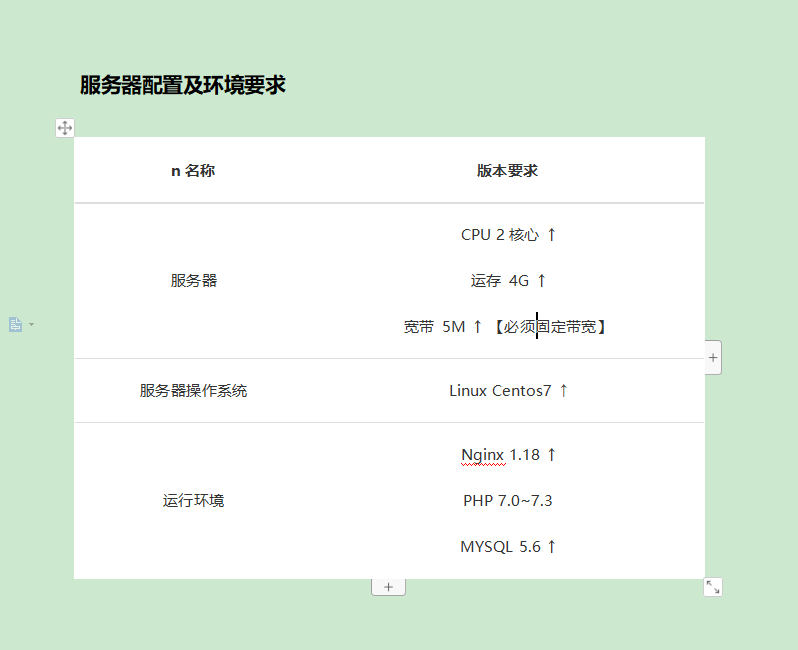Click the text PHP 7.0~7.3
Screen dimensions: 798x650
[507, 500]
